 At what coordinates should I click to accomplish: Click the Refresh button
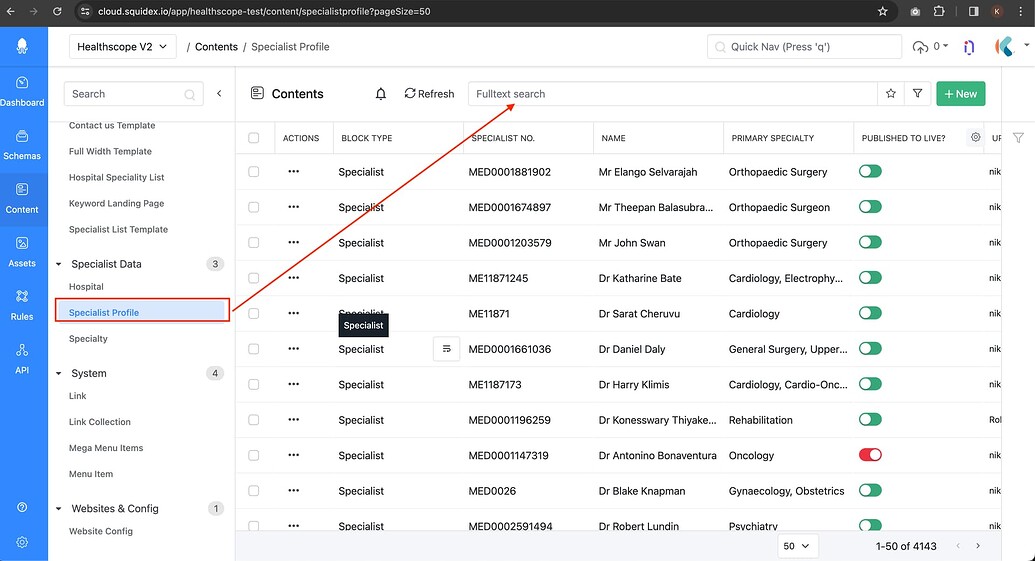(x=429, y=94)
